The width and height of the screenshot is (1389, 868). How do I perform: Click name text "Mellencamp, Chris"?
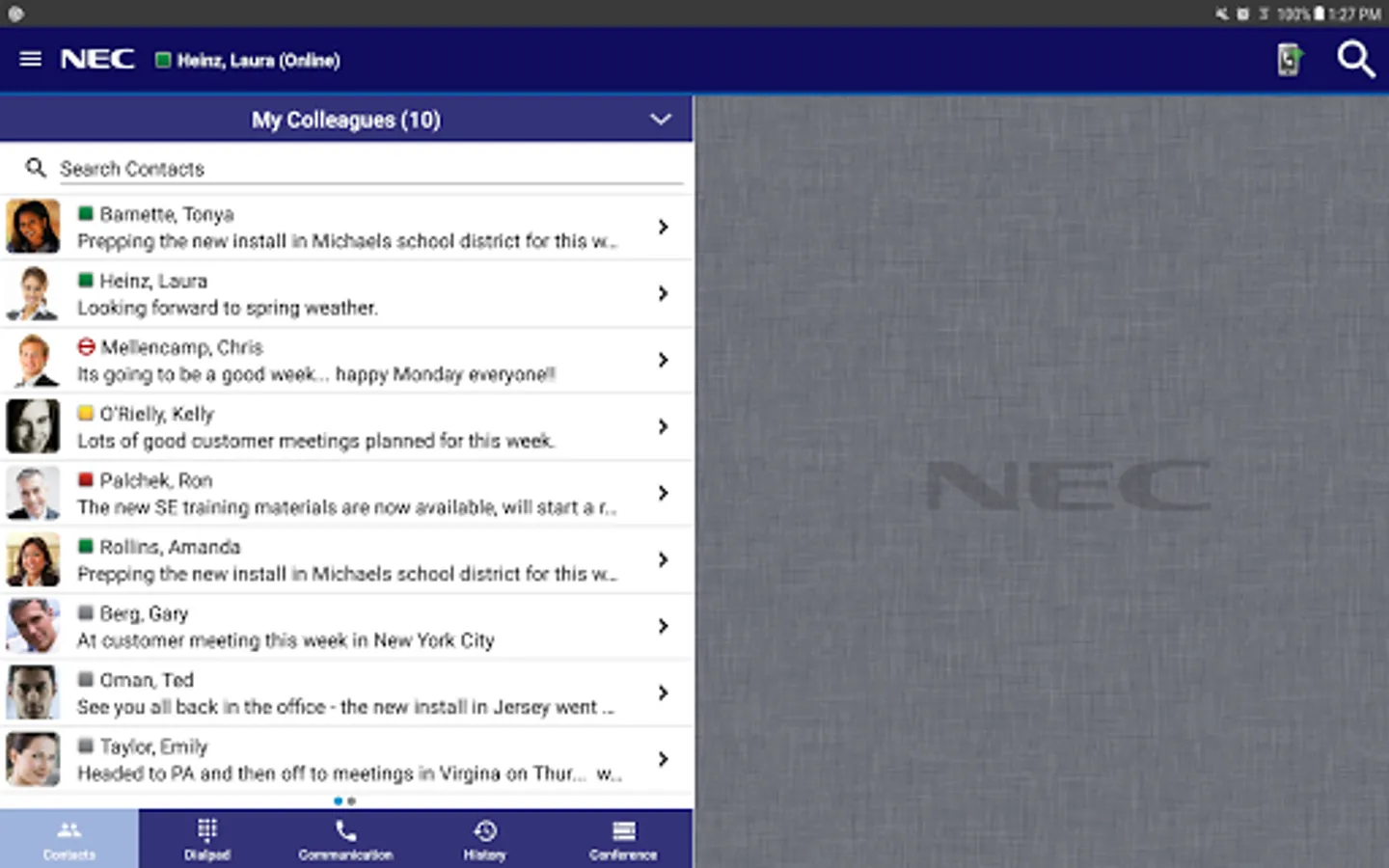pos(181,347)
